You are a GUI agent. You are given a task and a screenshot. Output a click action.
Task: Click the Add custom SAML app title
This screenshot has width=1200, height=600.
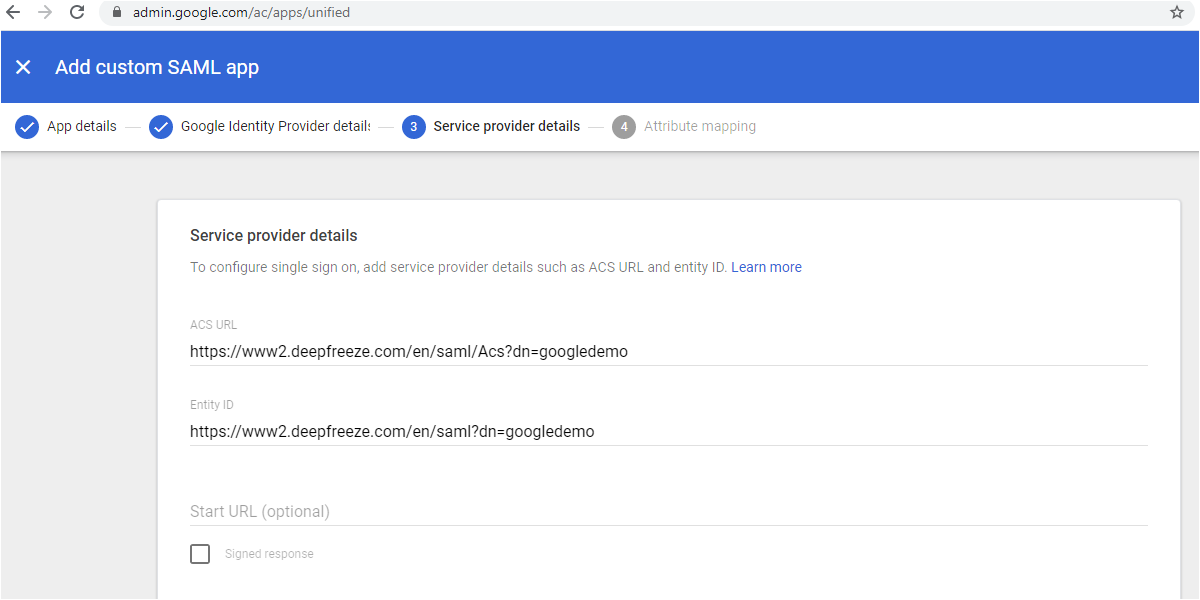point(157,67)
